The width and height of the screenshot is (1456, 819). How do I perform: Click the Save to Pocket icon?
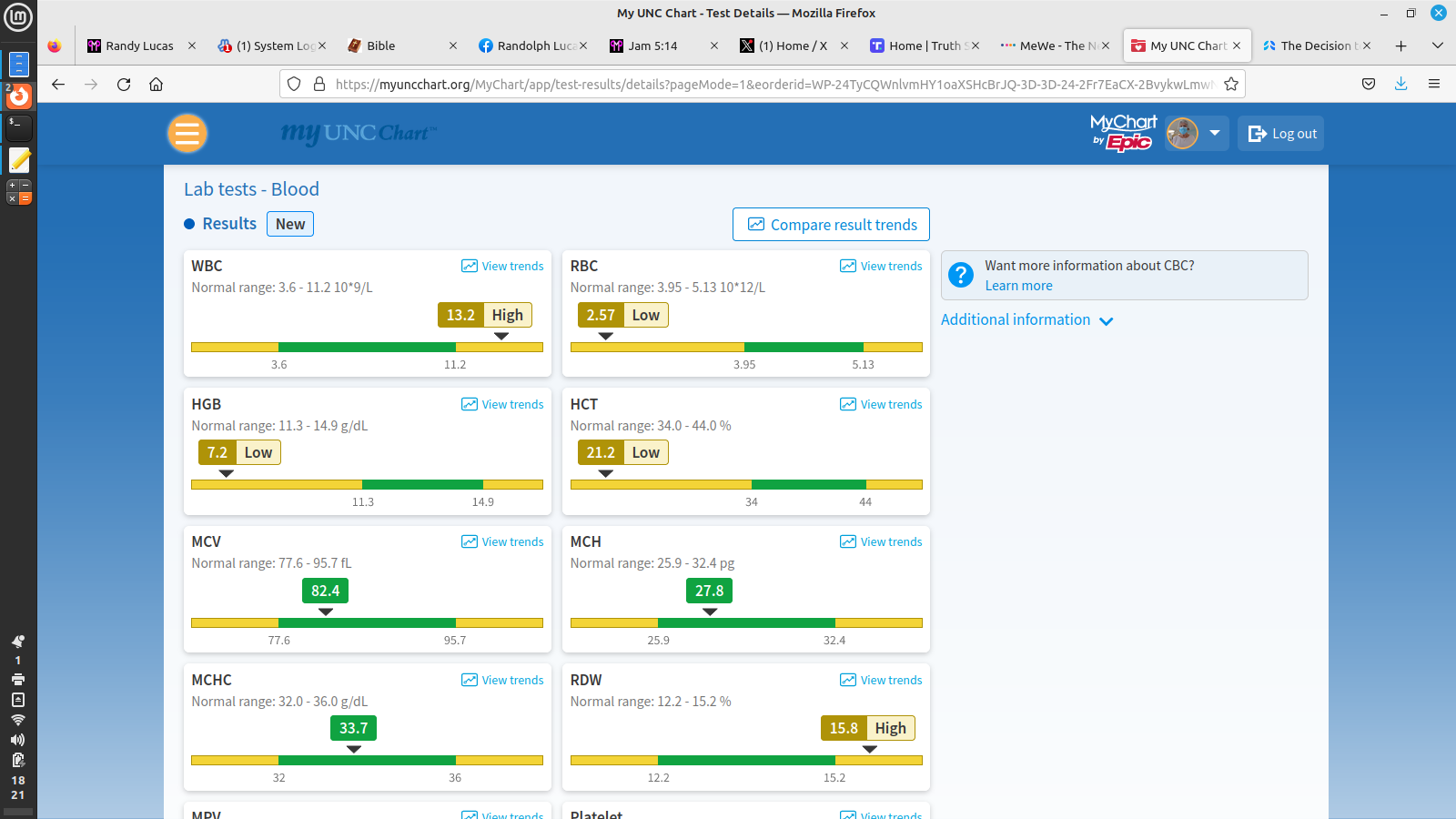click(x=1369, y=85)
